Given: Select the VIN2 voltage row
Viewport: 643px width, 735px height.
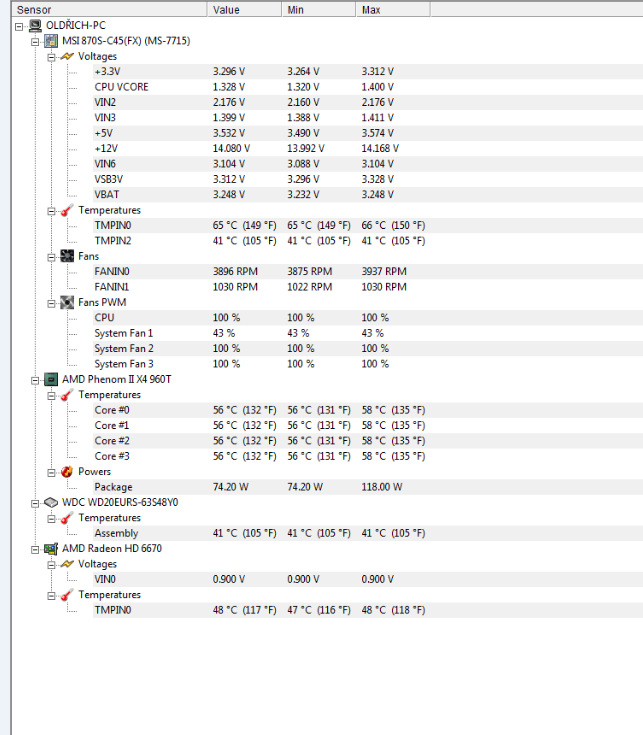Looking at the screenshot, I should click(368, 102).
